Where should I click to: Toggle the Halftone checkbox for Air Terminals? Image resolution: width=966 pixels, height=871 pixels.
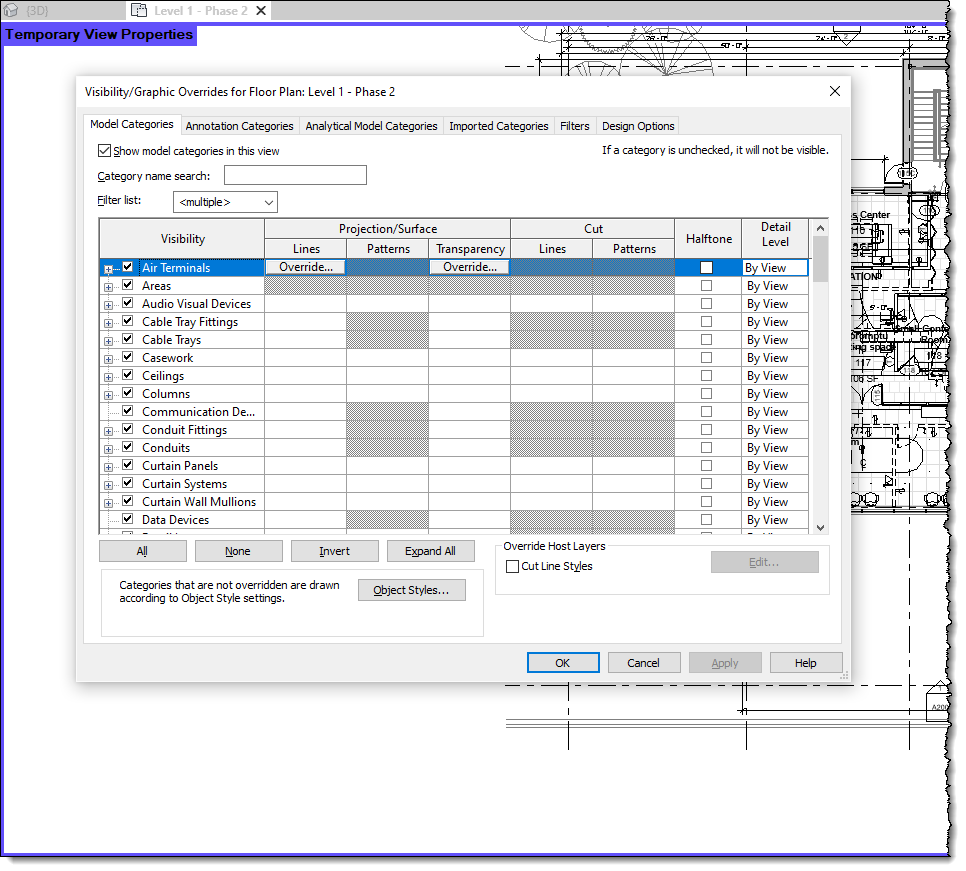coord(708,266)
